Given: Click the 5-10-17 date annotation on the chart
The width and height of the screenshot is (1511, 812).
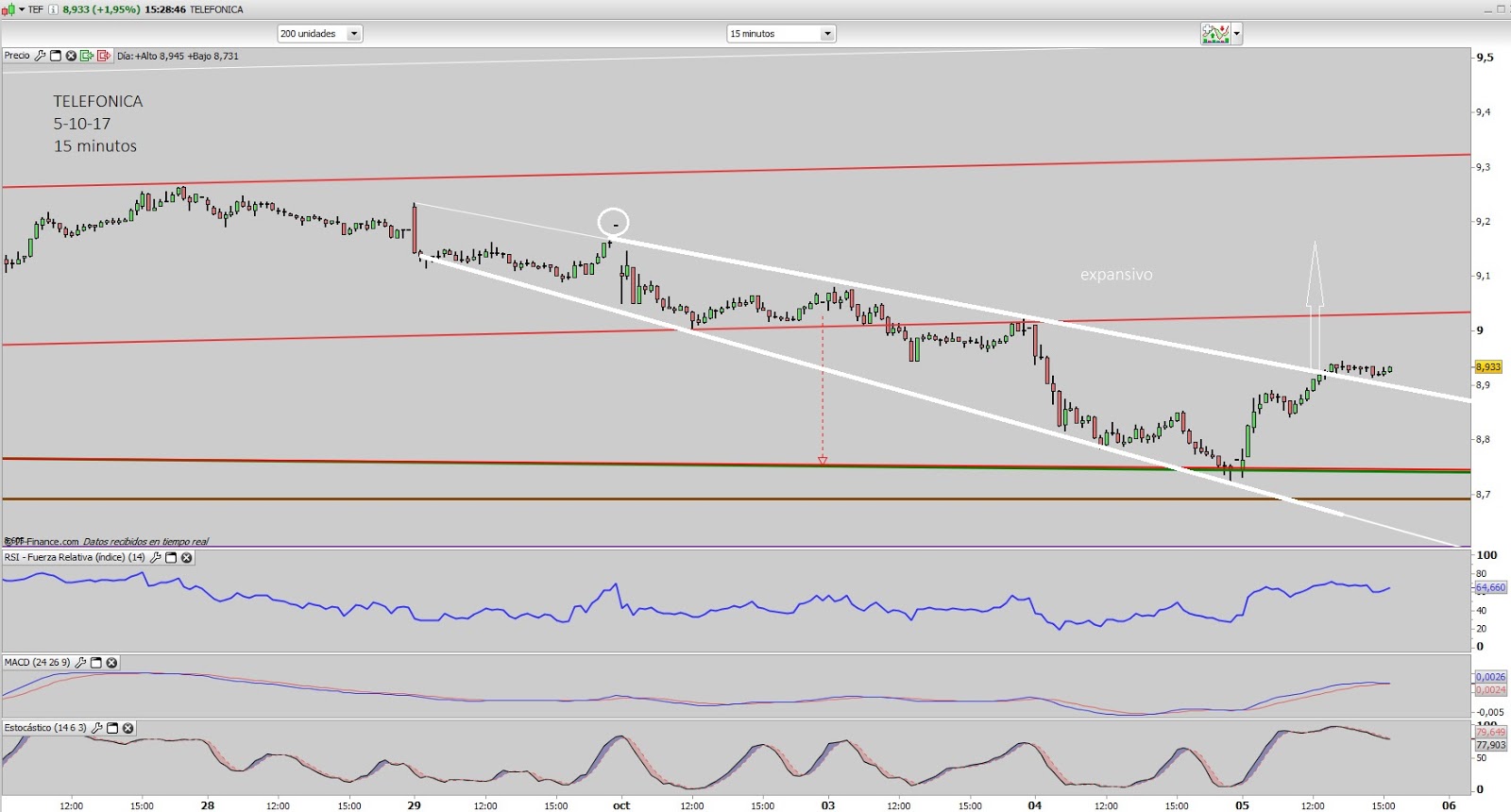Looking at the screenshot, I should tap(82, 124).
